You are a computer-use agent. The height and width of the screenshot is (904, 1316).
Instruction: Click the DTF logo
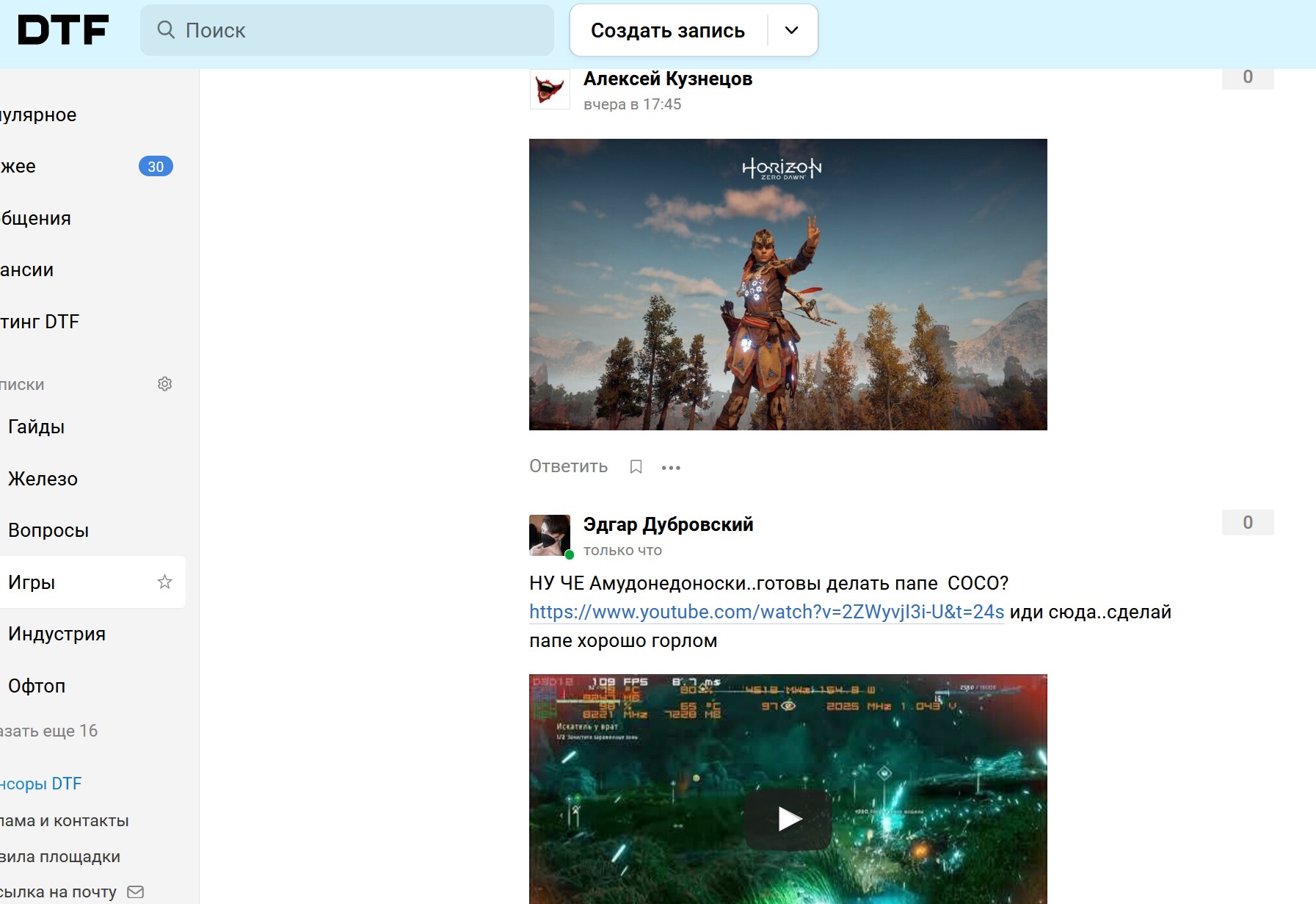63,30
